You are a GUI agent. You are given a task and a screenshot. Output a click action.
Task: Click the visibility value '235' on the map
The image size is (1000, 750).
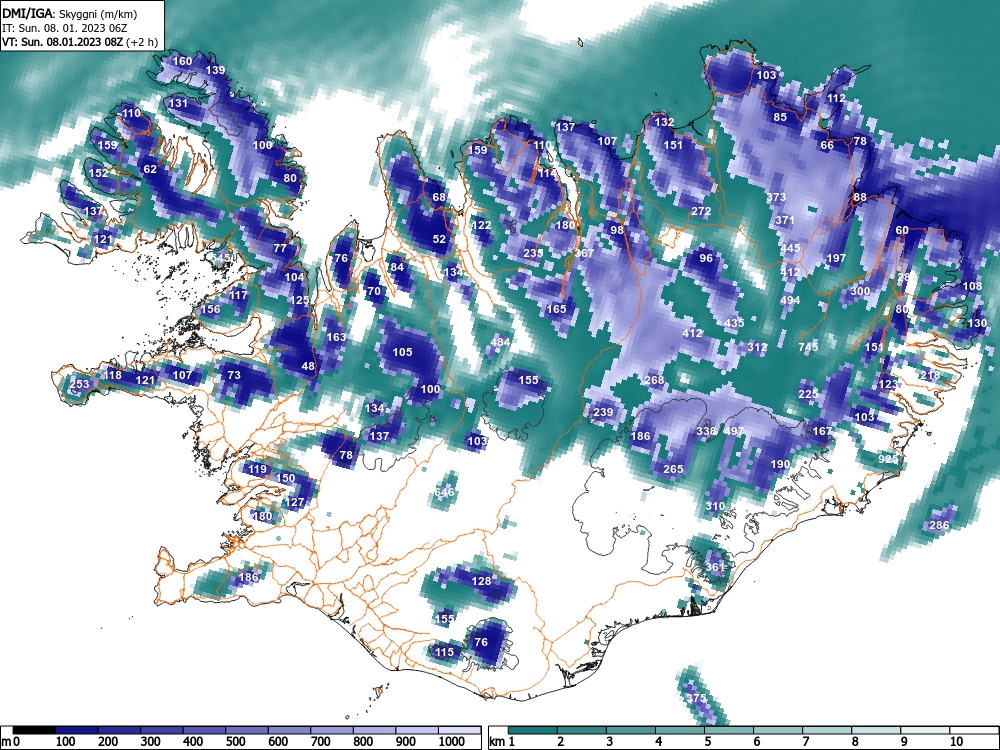pos(533,253)
